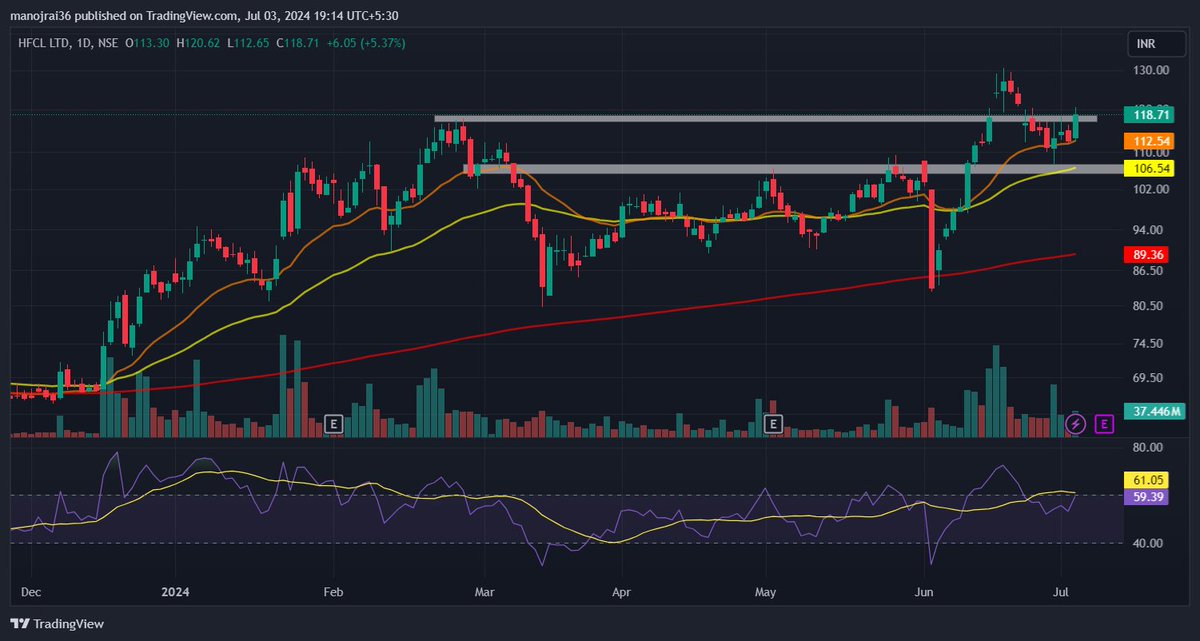Click the Mar label on time axis
Viewport: 1200px width, 641px height.
coord(484,592)
